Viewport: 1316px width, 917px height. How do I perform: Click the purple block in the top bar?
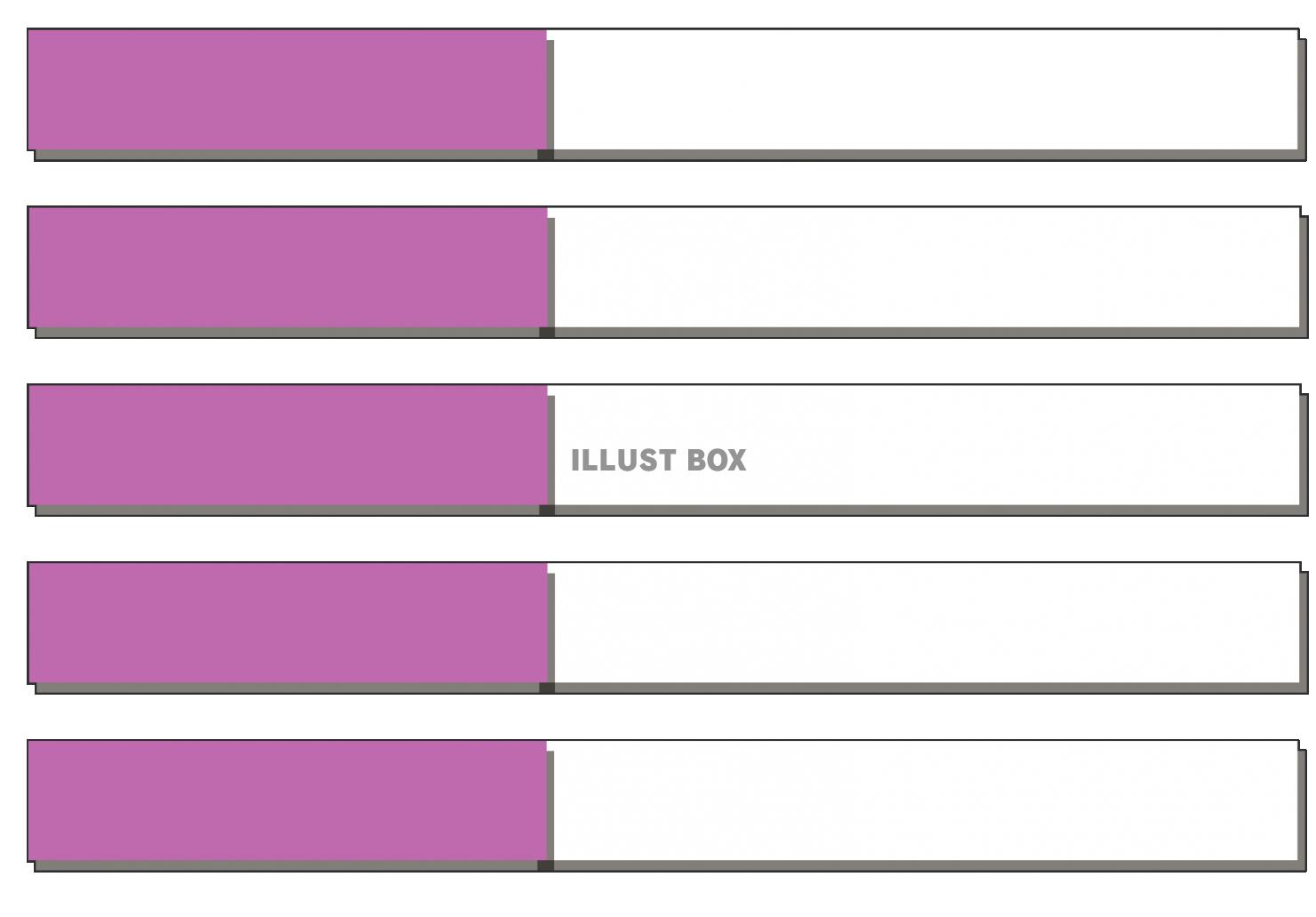coord(286,89)
